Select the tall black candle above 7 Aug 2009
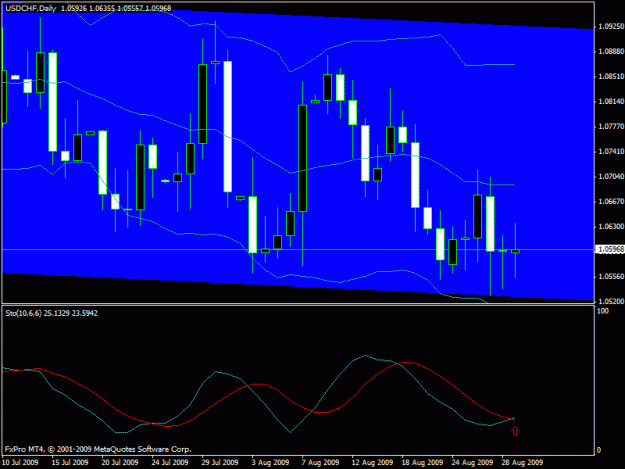The height and width of the screenshot is (469, 625). 303,158
